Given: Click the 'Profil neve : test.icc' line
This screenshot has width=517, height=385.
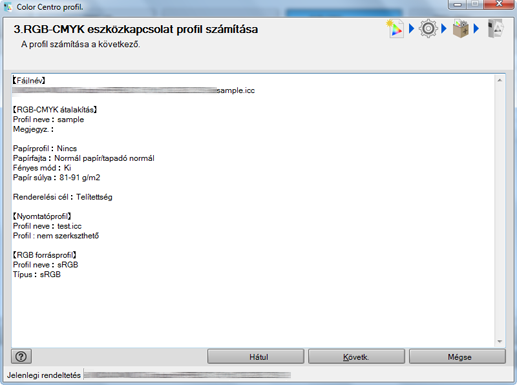Looking at the screenshot, I should (x=47, y=226).
